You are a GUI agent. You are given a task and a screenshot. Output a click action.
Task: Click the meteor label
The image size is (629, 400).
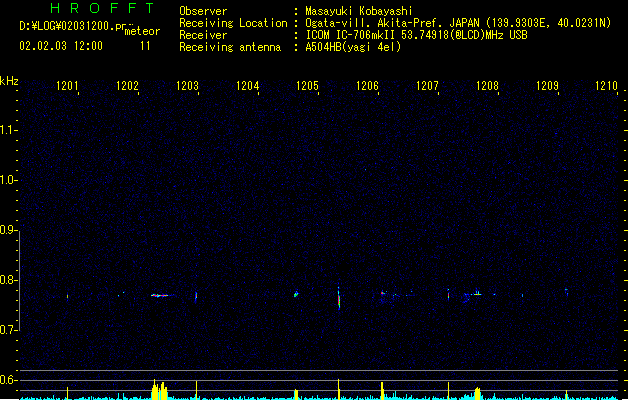(x=142, y=31)
